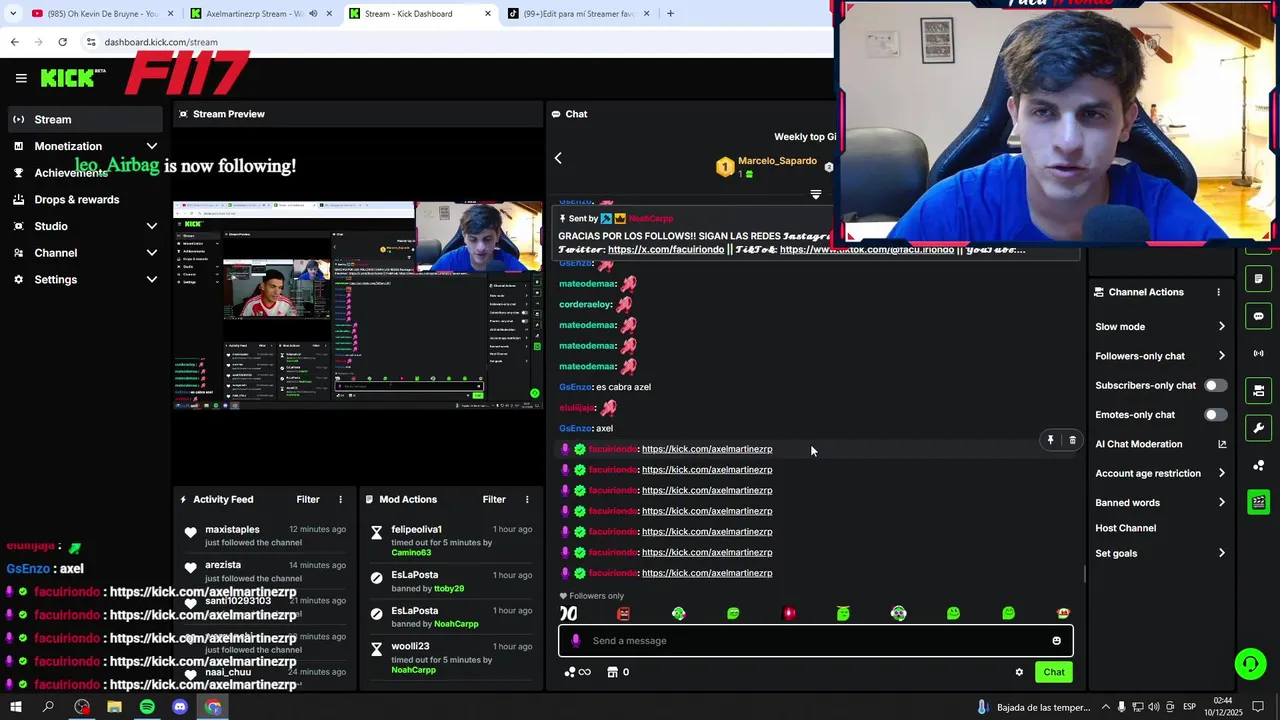Open AI Chat Moderation external link icon
Screen dimensions: 1280x720
pyautogui.click(x=1221, y=444)
